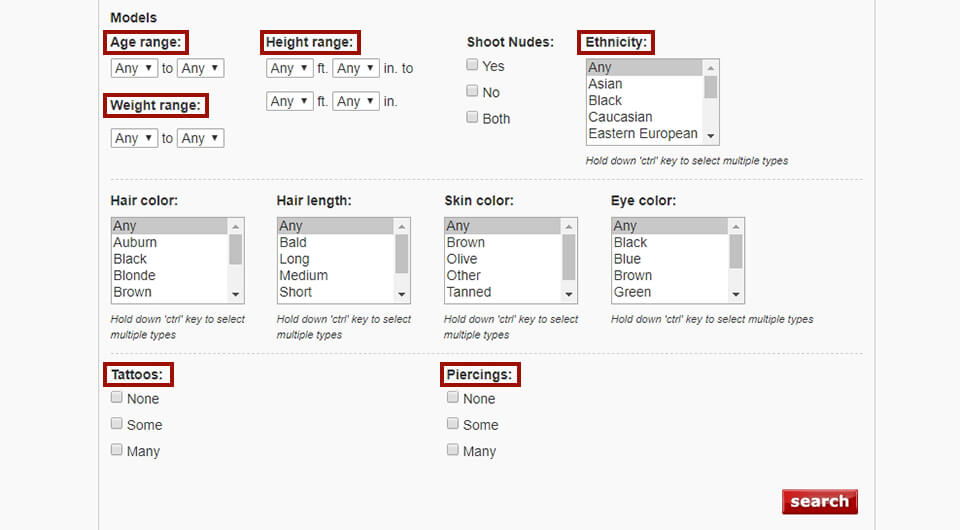Open the maximum Weight range dropdown
960x530 pixels.
(200, 138)
